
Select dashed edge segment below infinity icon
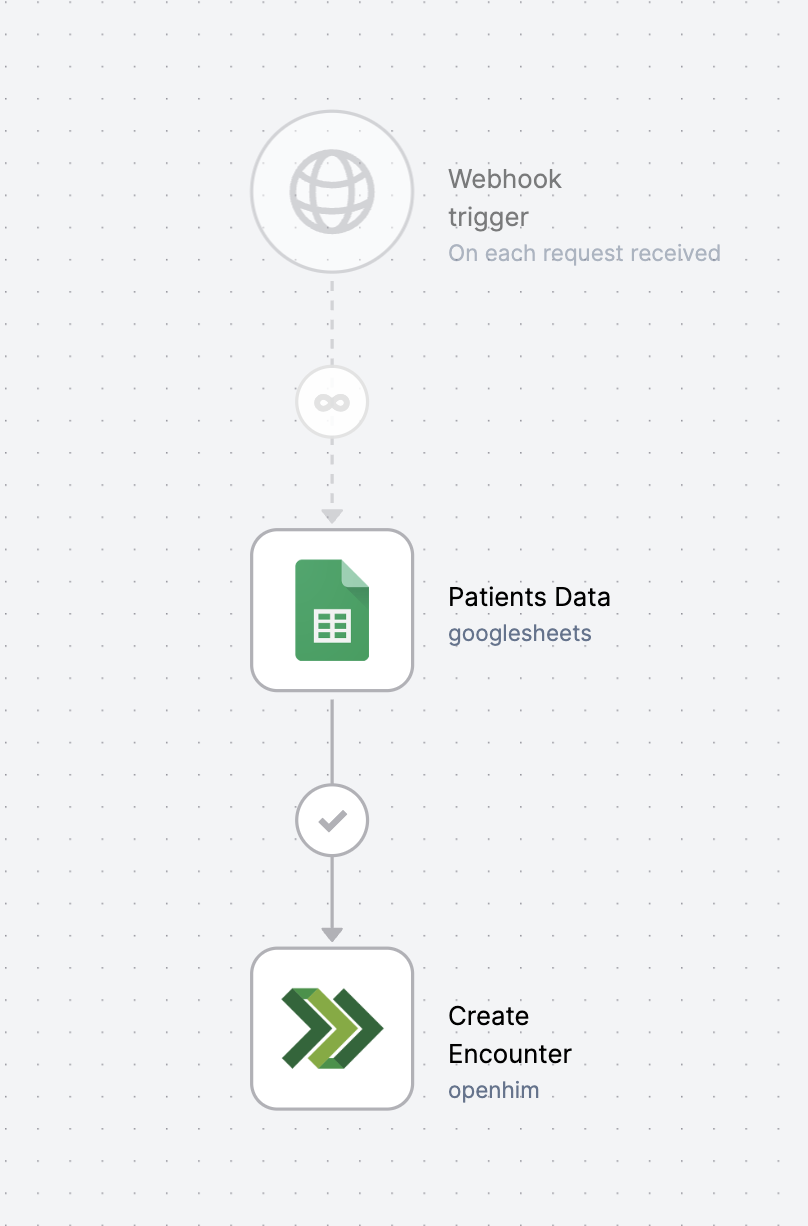tap(332, 474)
